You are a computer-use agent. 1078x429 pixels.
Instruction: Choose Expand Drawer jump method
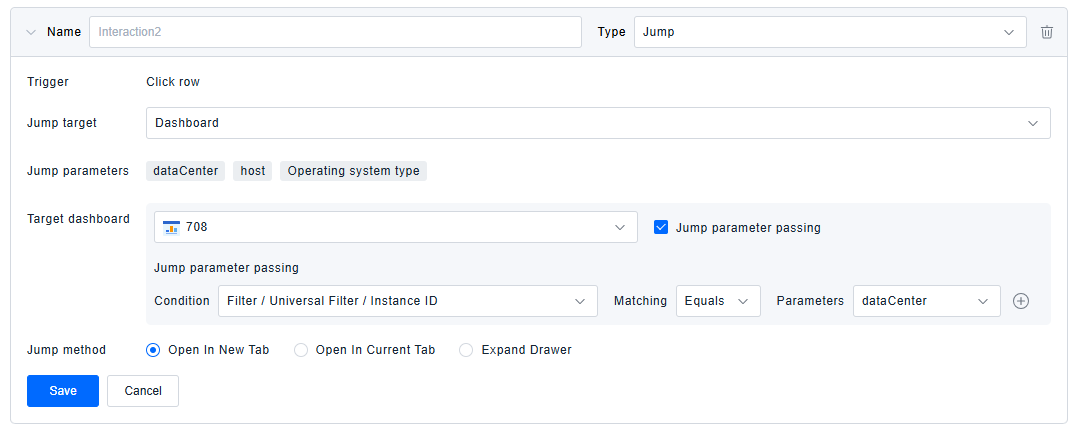466,350
